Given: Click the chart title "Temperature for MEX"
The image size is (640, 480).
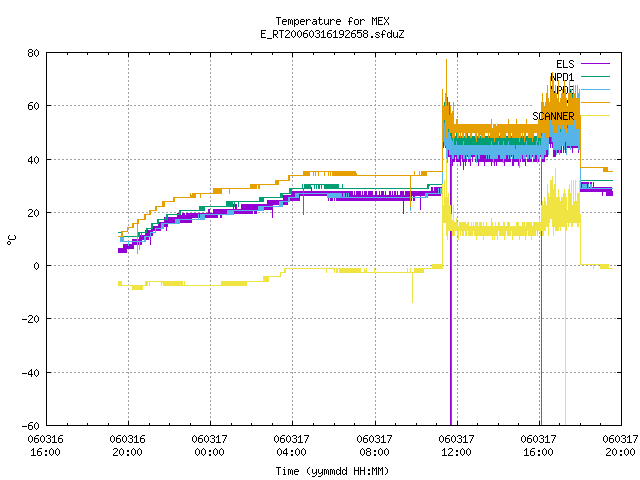Looking at the screenshot, I should point(332,21).
